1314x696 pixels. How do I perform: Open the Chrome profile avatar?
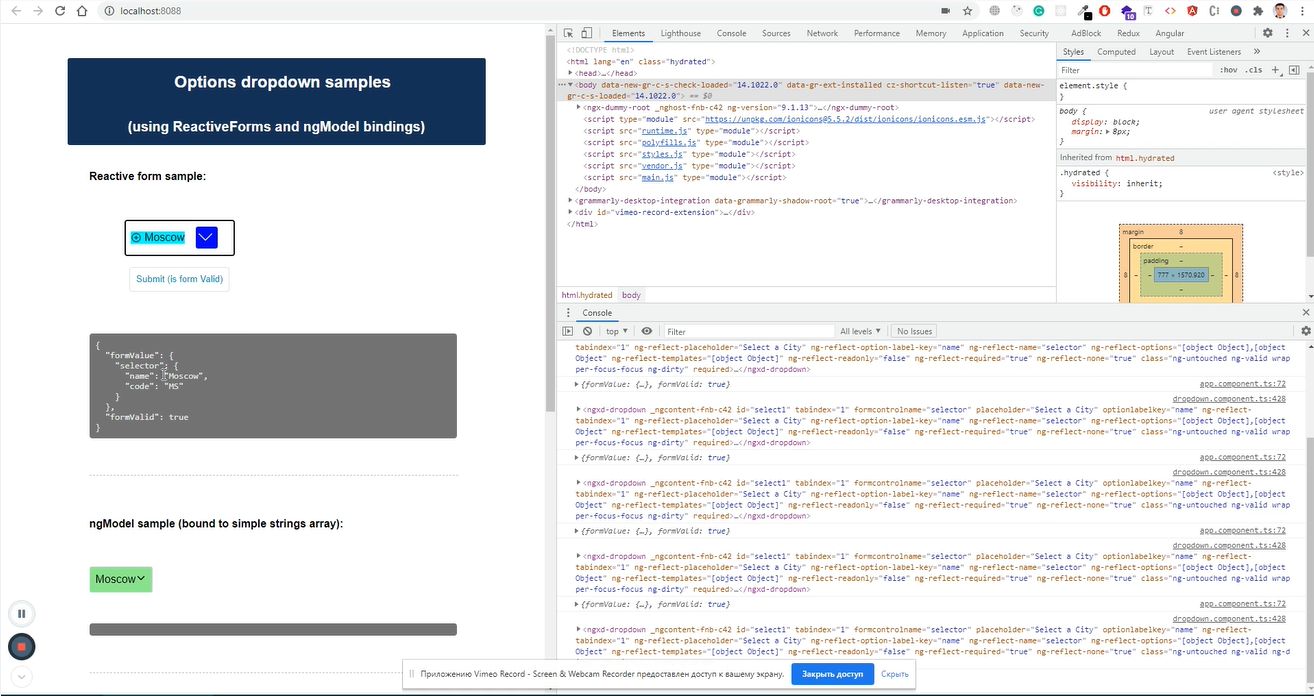pyautogui.click(x=1280, y=11)
